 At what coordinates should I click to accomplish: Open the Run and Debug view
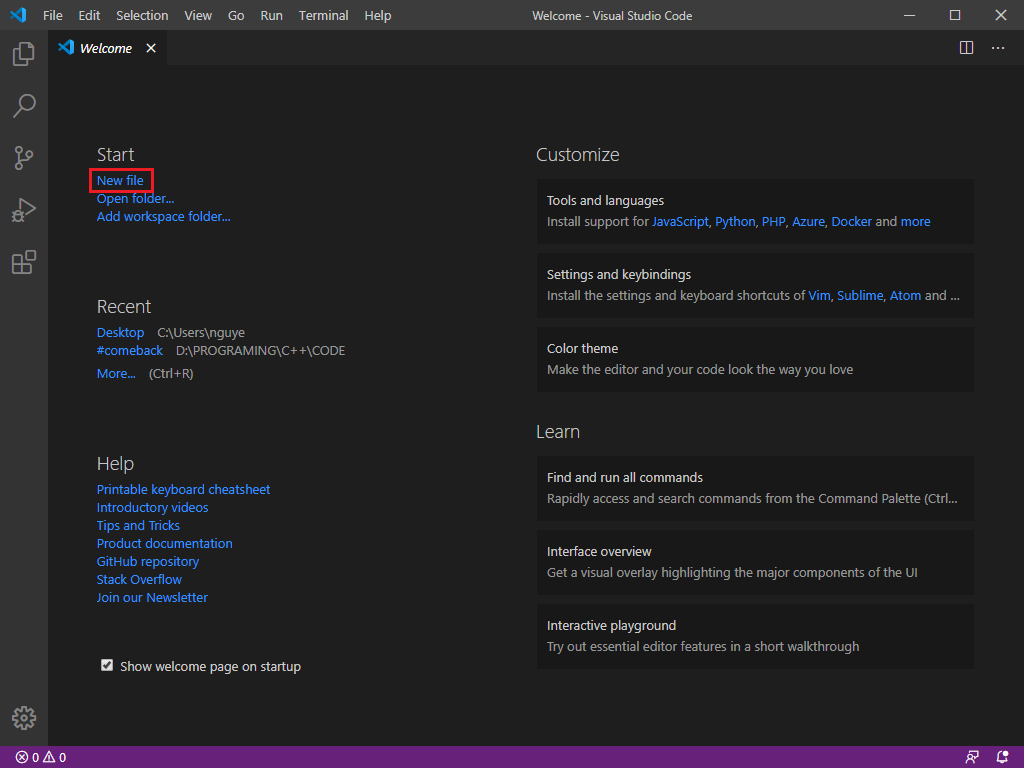click(x=24, y=210)
